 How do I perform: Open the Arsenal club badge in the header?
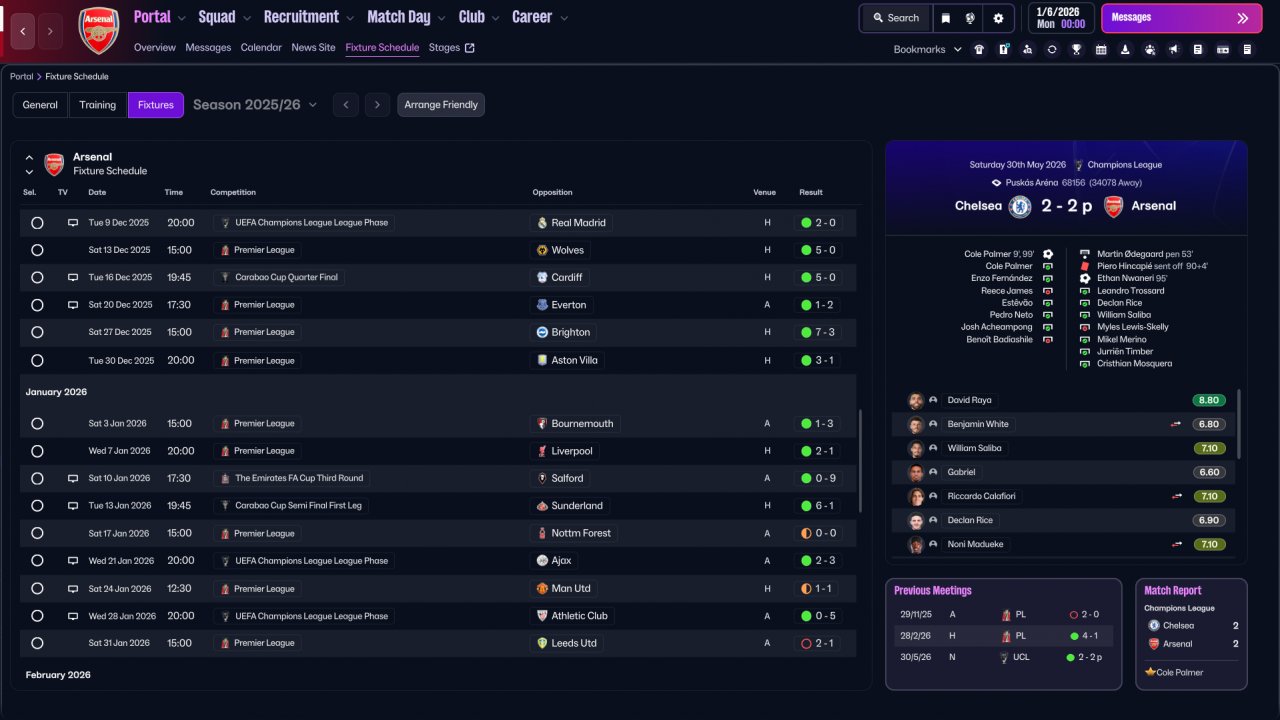point(98,30)
